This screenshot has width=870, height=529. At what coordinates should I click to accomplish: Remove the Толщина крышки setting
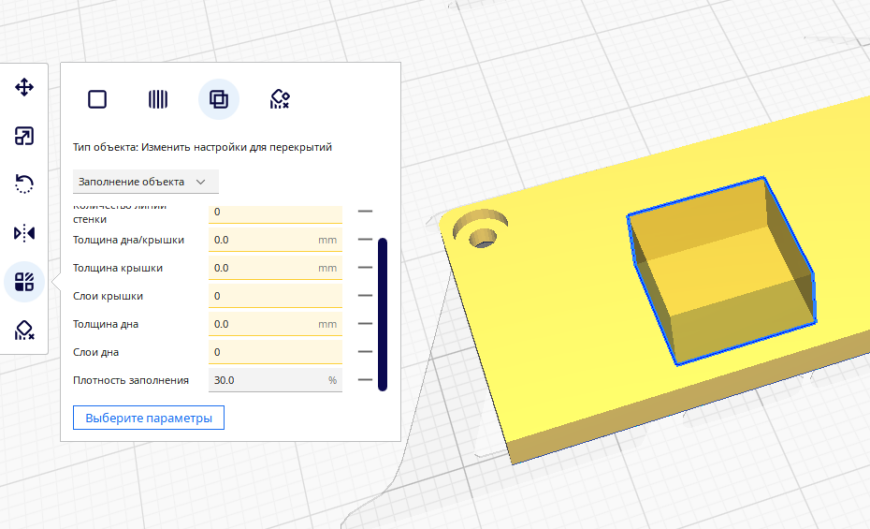click(365, 268)
